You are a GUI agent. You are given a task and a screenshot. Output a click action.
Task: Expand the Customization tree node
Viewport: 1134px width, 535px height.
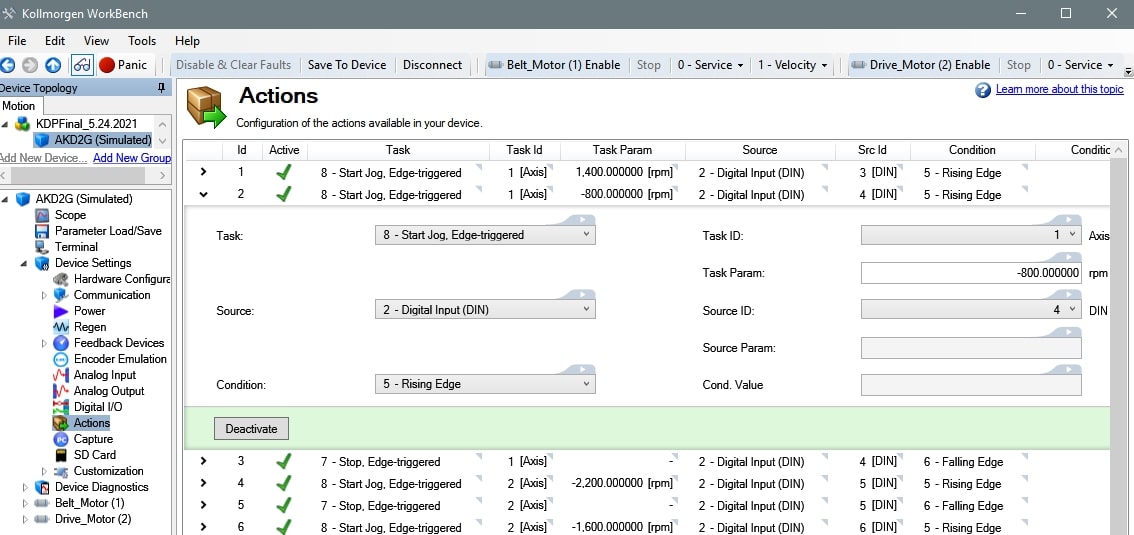(x=44, y=471)
